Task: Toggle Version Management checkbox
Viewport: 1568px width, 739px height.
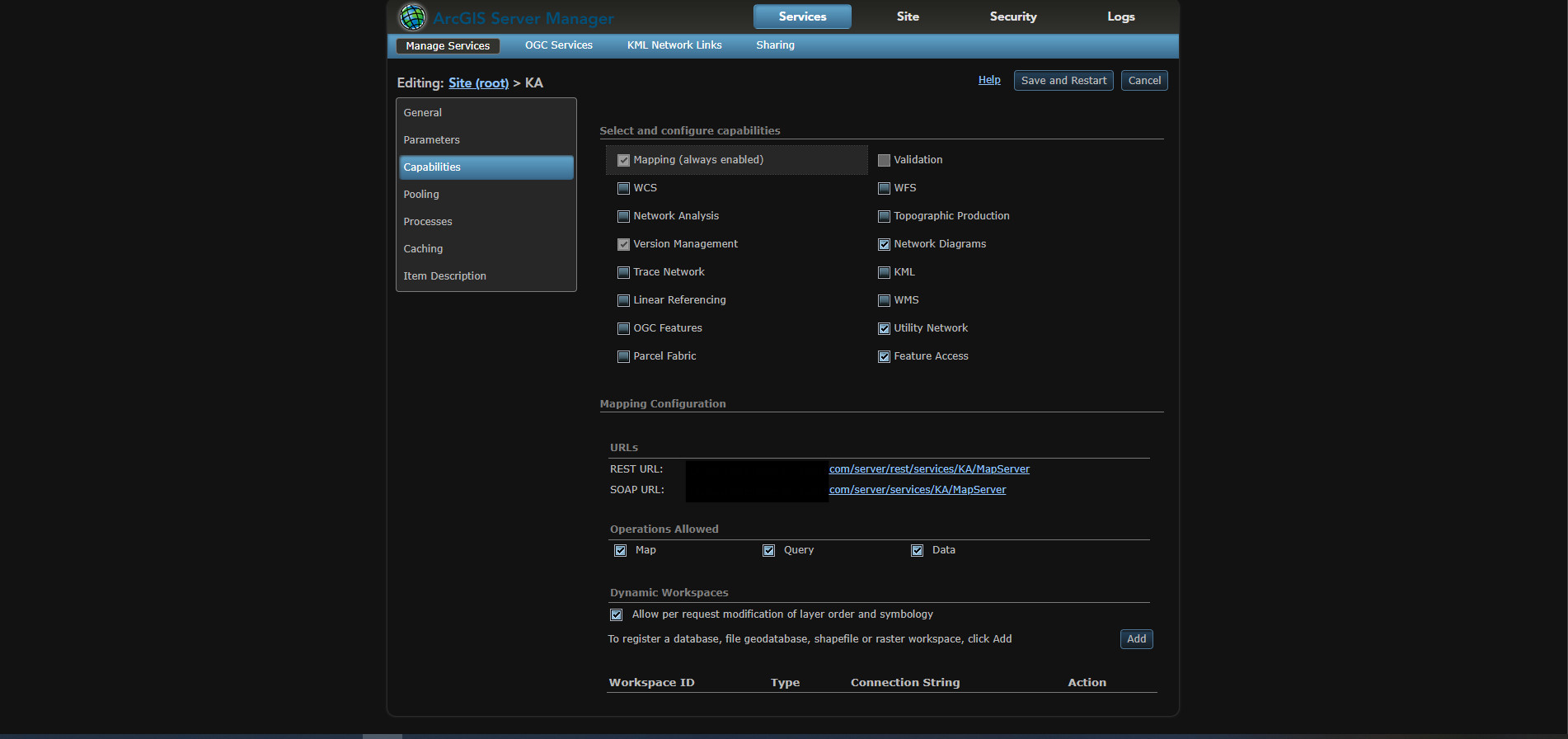Action: coord(623,244)
